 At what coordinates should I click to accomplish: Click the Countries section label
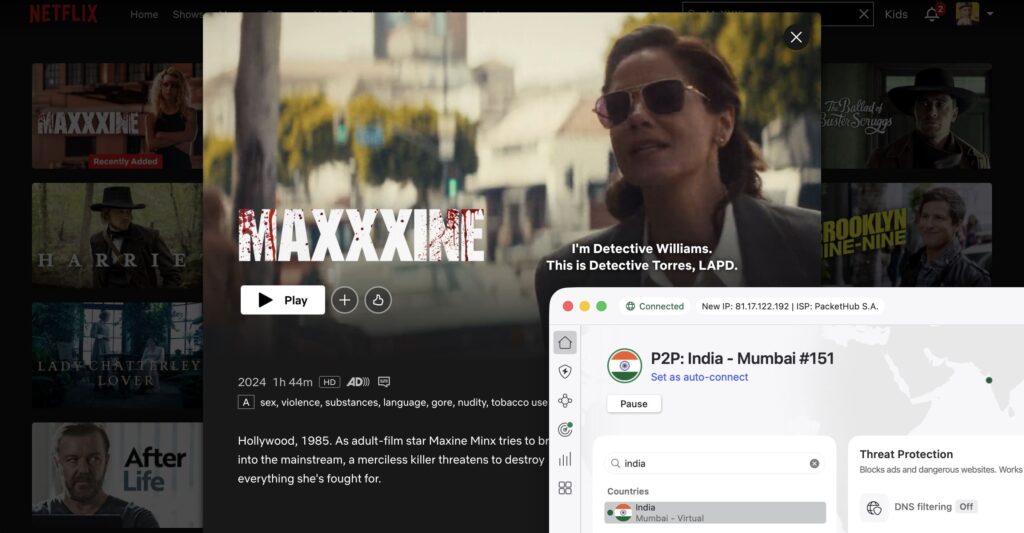point(628,491)
